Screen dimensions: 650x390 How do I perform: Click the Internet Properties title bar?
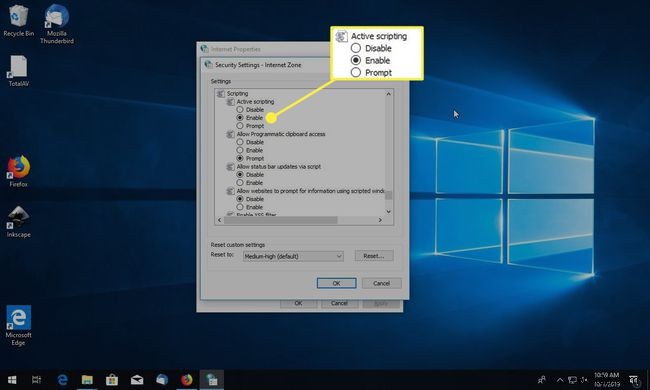pyautogui.click(x=264, y=49)
